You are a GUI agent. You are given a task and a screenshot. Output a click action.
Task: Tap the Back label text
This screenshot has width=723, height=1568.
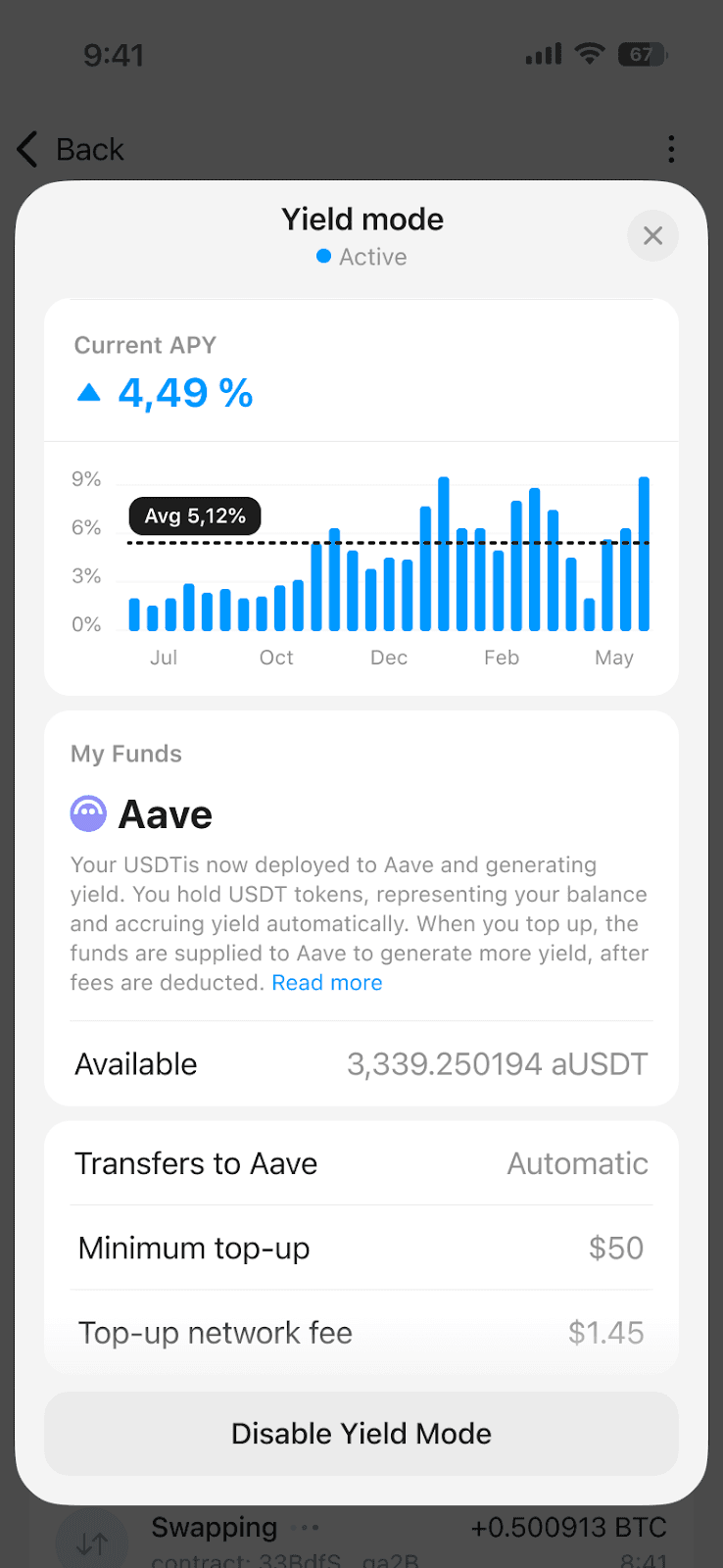coord(90,150)
